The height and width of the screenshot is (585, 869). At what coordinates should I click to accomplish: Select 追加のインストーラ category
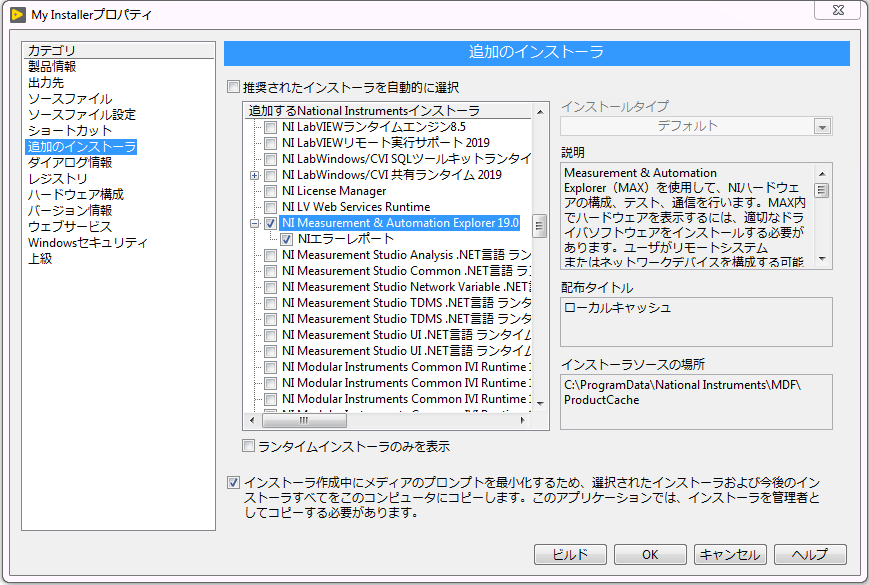point(81,147)
